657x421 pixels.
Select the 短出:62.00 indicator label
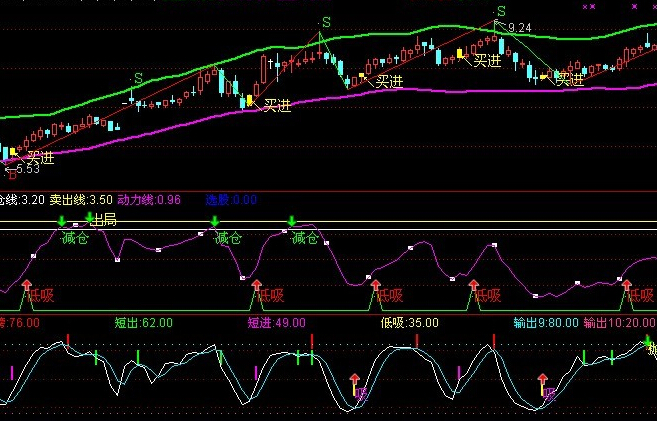[x=144, y=323]
